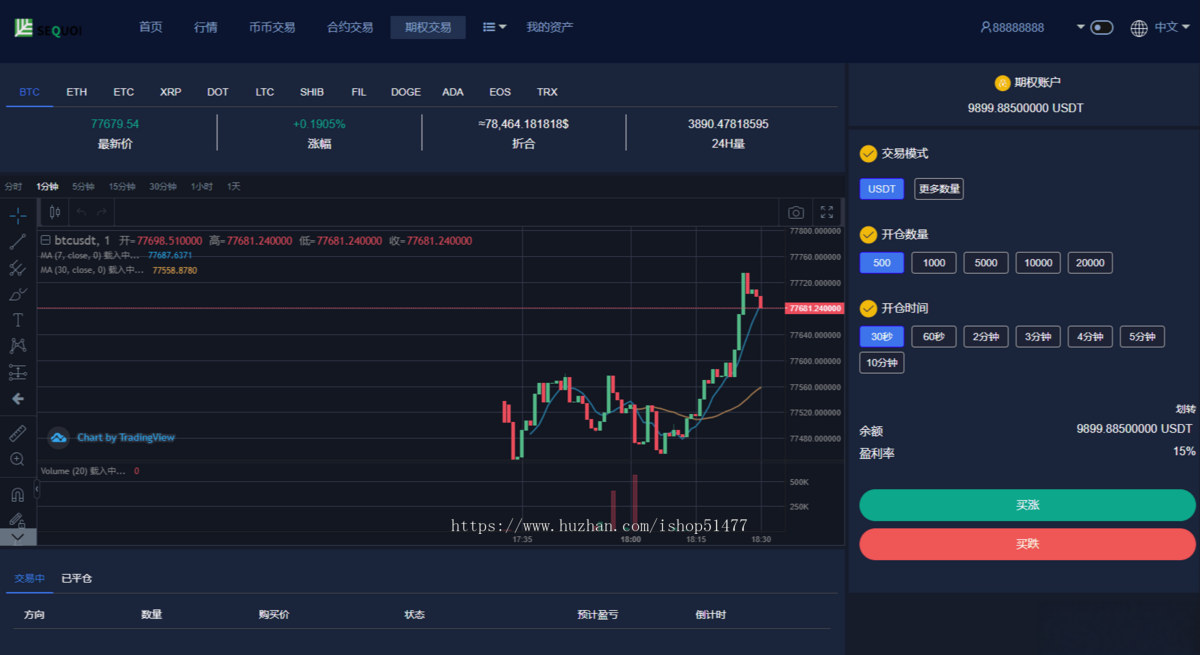
Task: Switch to TRX coin tab
Action: click(x=547, y=92)
